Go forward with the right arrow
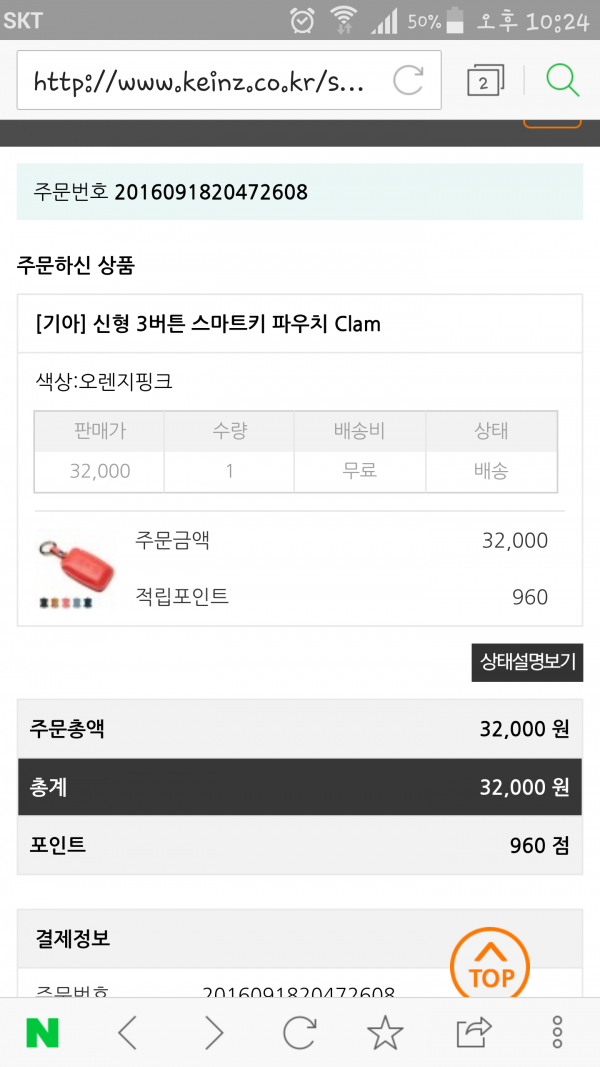This screenshot has width=600, height=1067. (x=214, y=1034)
